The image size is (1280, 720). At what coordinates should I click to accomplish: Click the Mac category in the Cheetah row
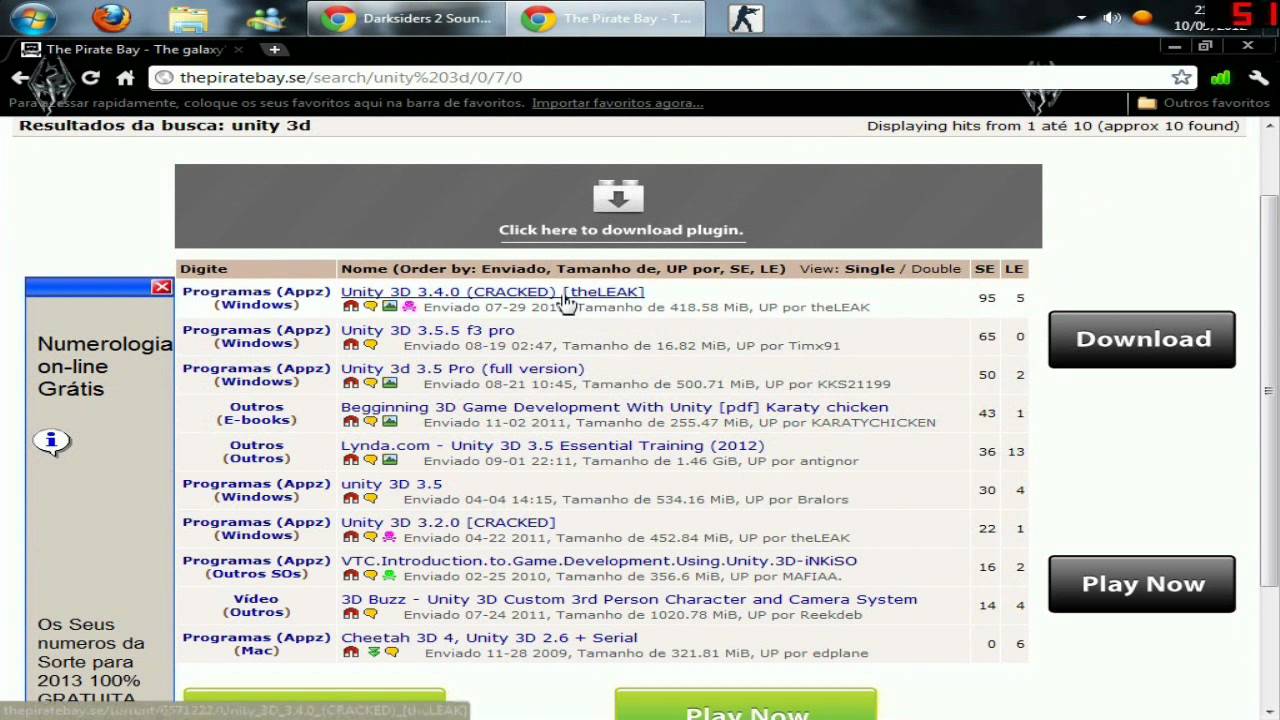pos(256,650)
